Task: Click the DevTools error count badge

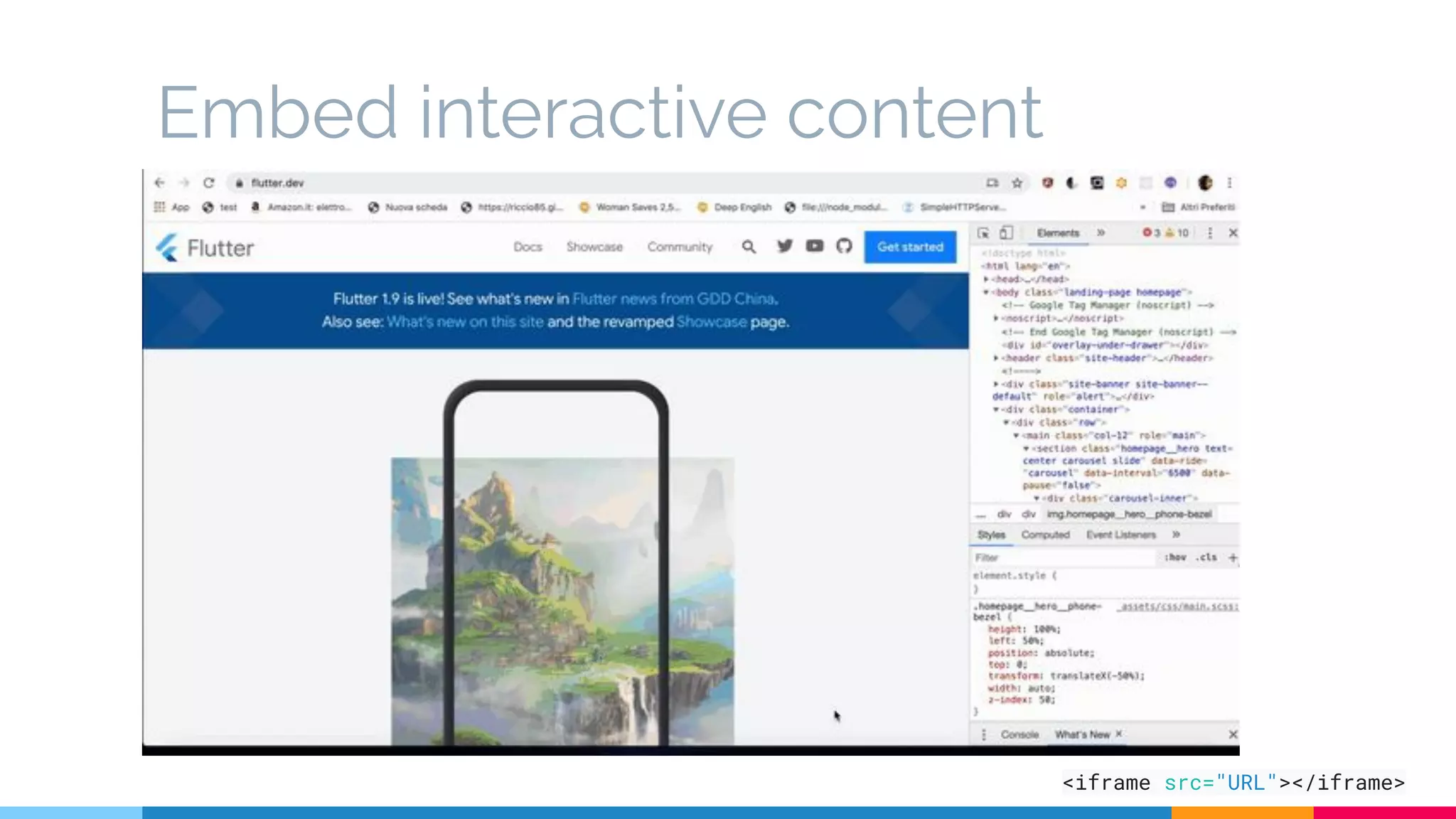Action: [x=1151, y=232]
